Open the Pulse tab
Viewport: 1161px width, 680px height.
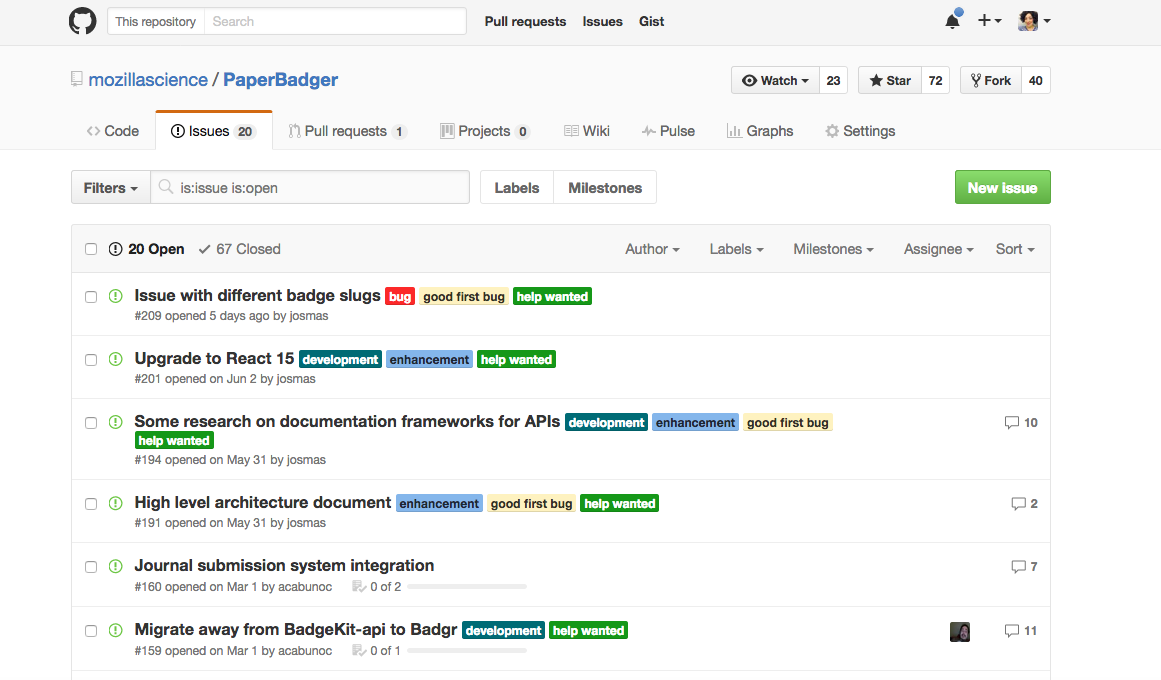click(668, 131)
